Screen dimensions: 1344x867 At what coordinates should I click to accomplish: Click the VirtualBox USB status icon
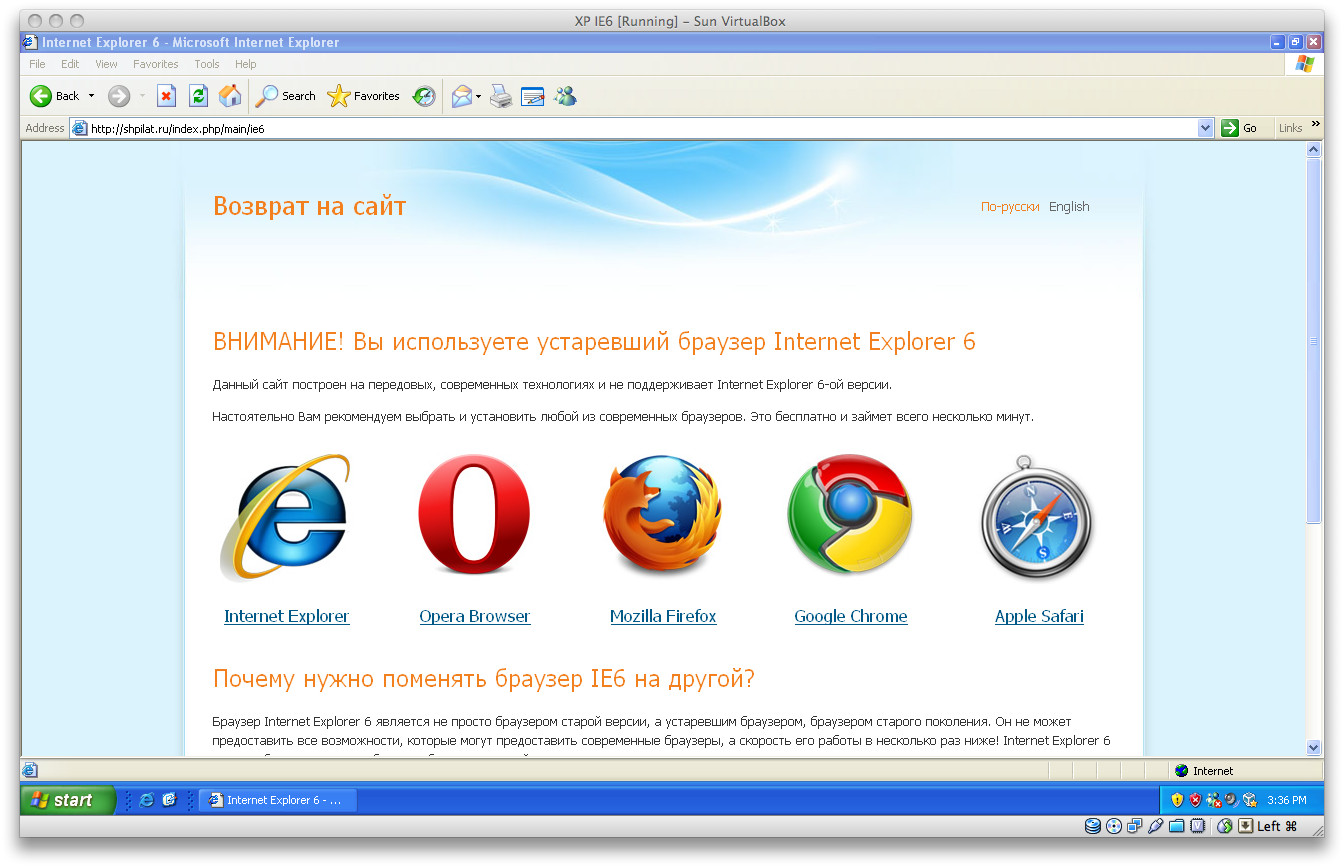pyautogui.click(x=1155, y=826)
